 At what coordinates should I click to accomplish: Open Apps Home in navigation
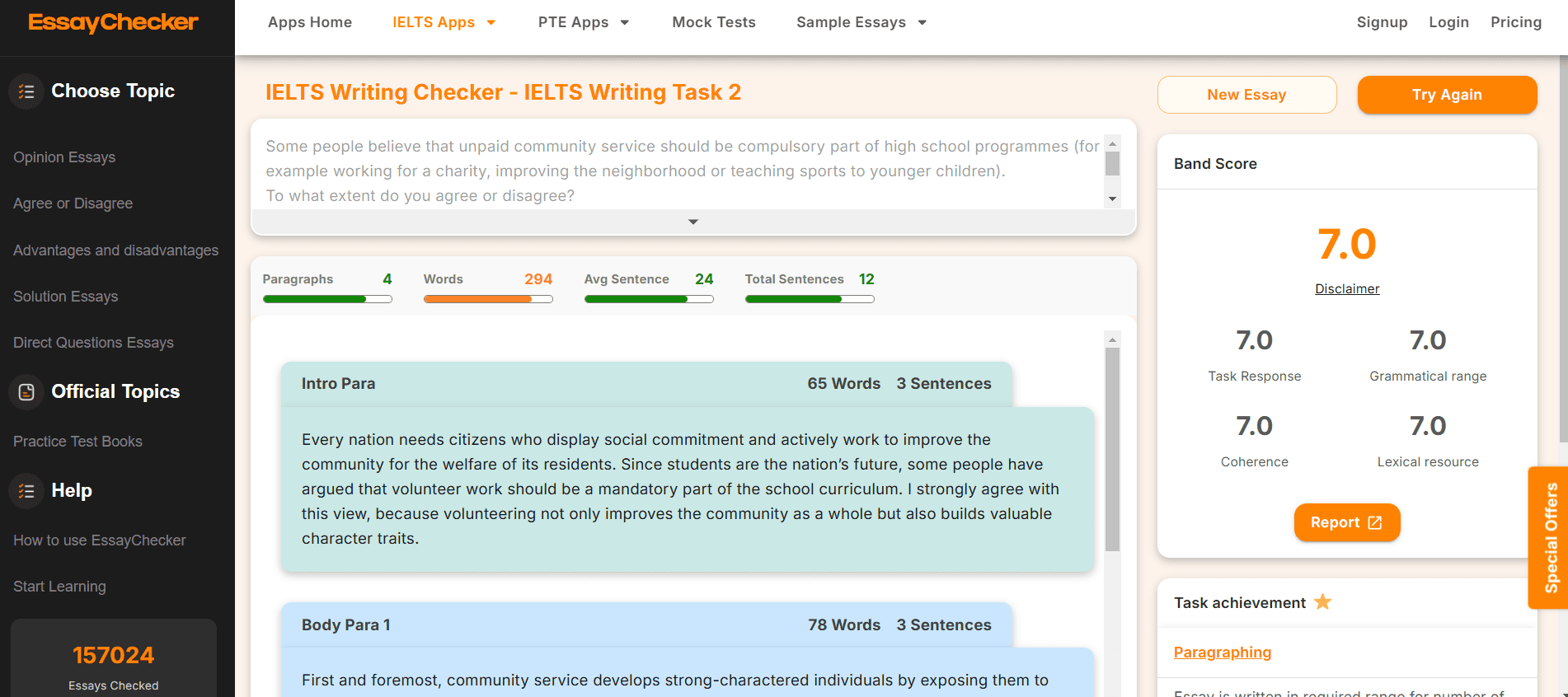pos(310,22)
